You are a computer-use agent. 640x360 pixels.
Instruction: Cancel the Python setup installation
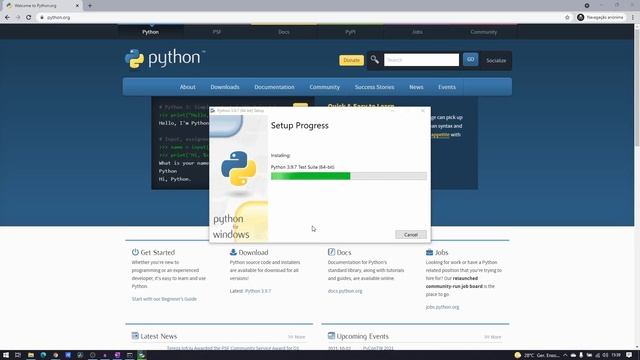click(x=411, y=235)
